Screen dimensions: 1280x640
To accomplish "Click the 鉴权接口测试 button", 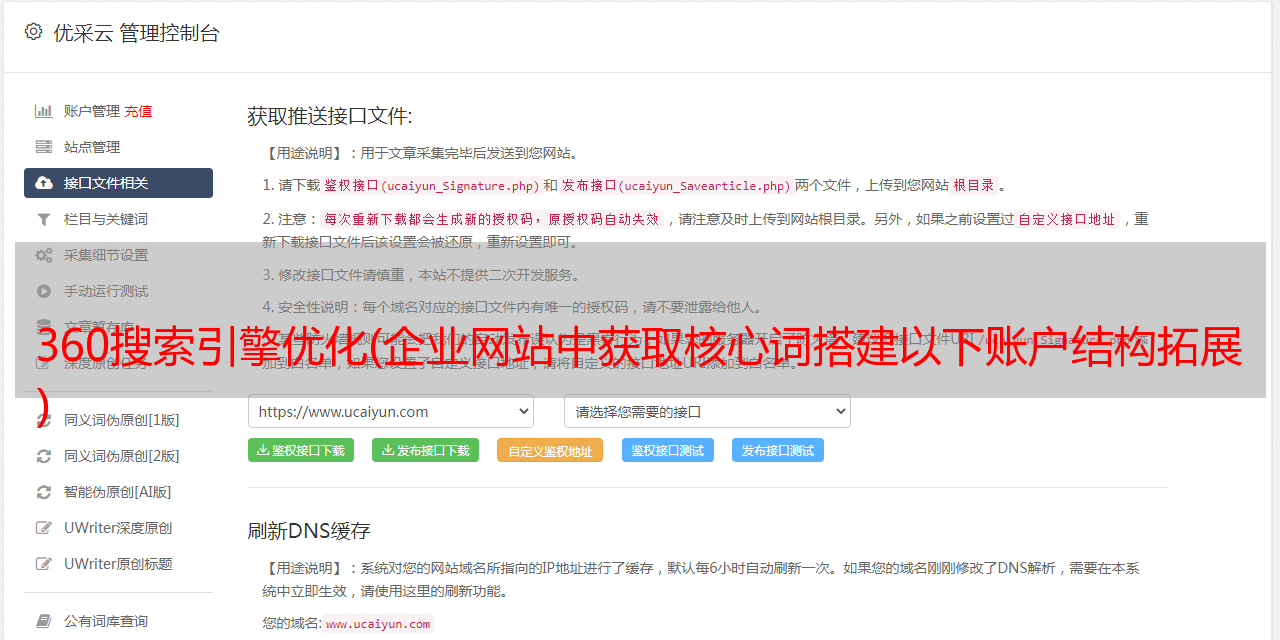I will click(x=668, y=450).
